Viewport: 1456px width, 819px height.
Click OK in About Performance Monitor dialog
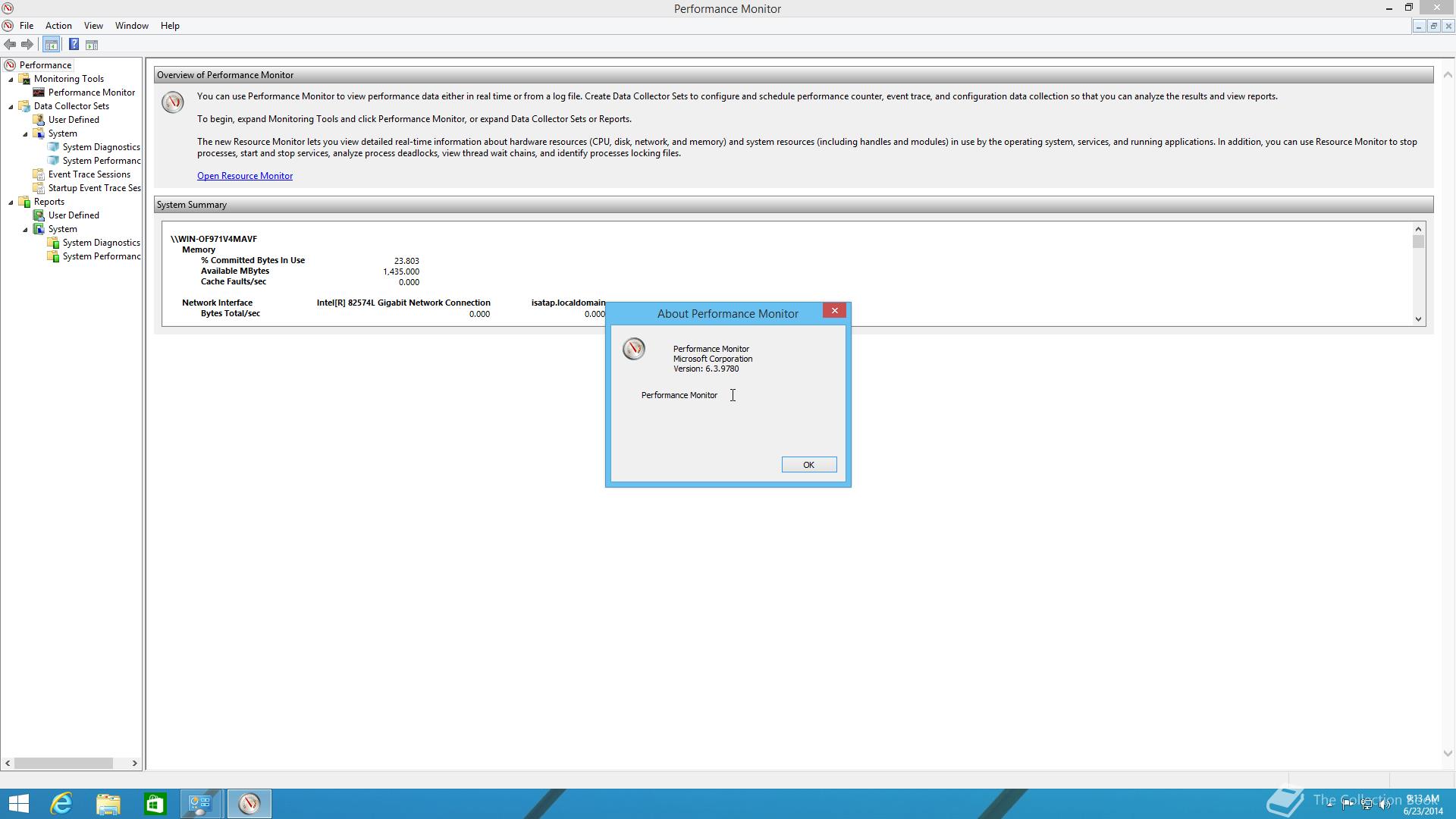tap(809, 465)
